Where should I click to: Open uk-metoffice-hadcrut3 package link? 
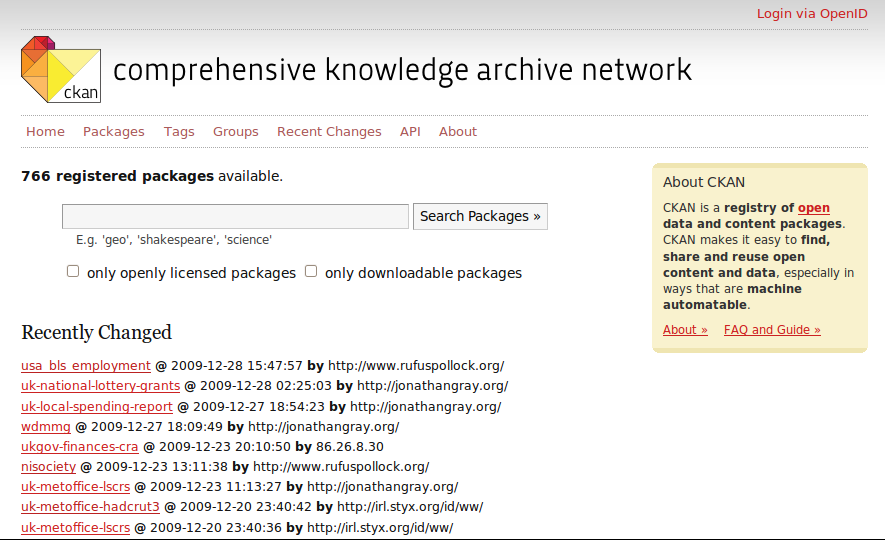point(90,507)
